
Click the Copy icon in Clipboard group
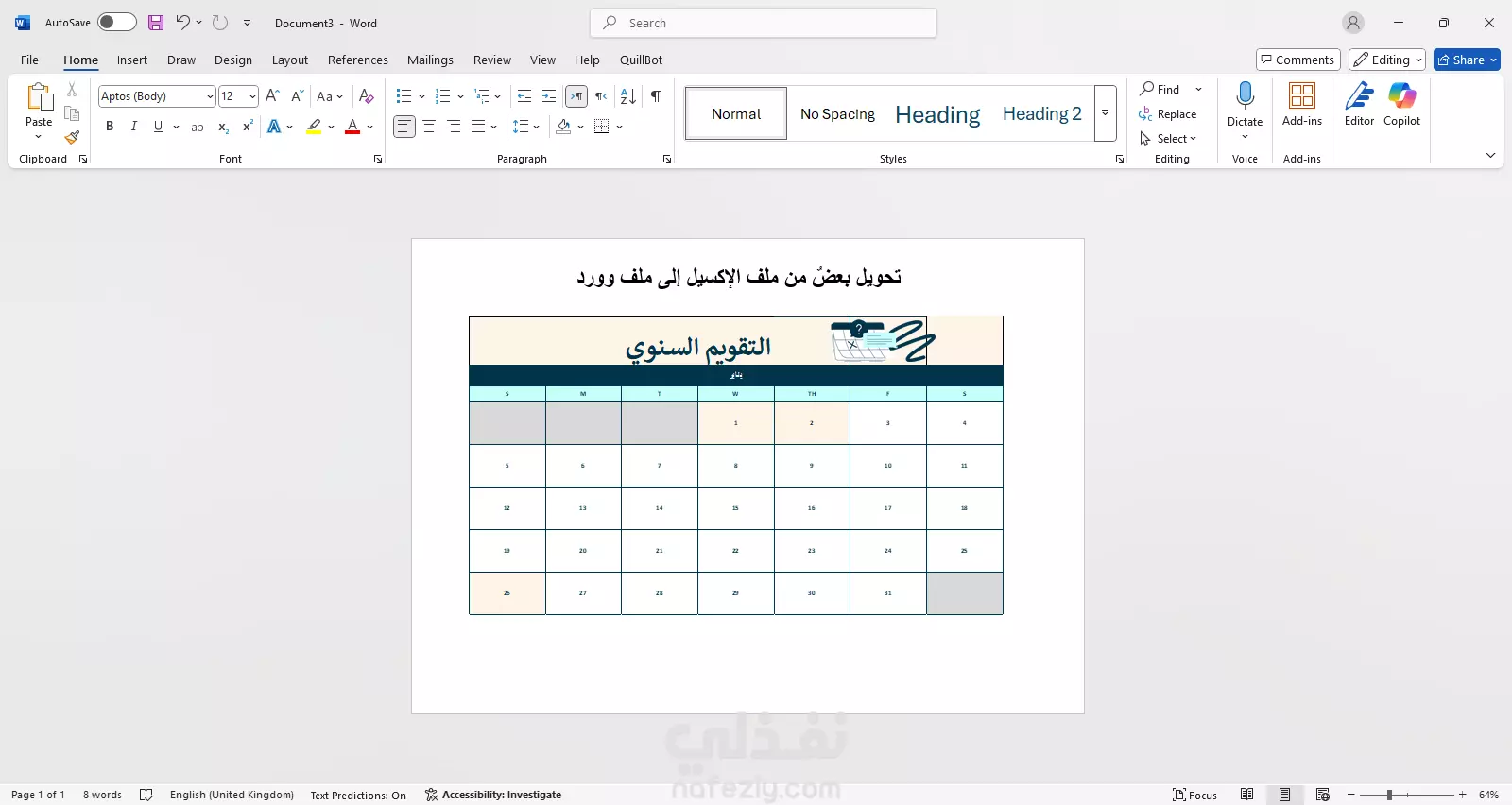point(72,113)
